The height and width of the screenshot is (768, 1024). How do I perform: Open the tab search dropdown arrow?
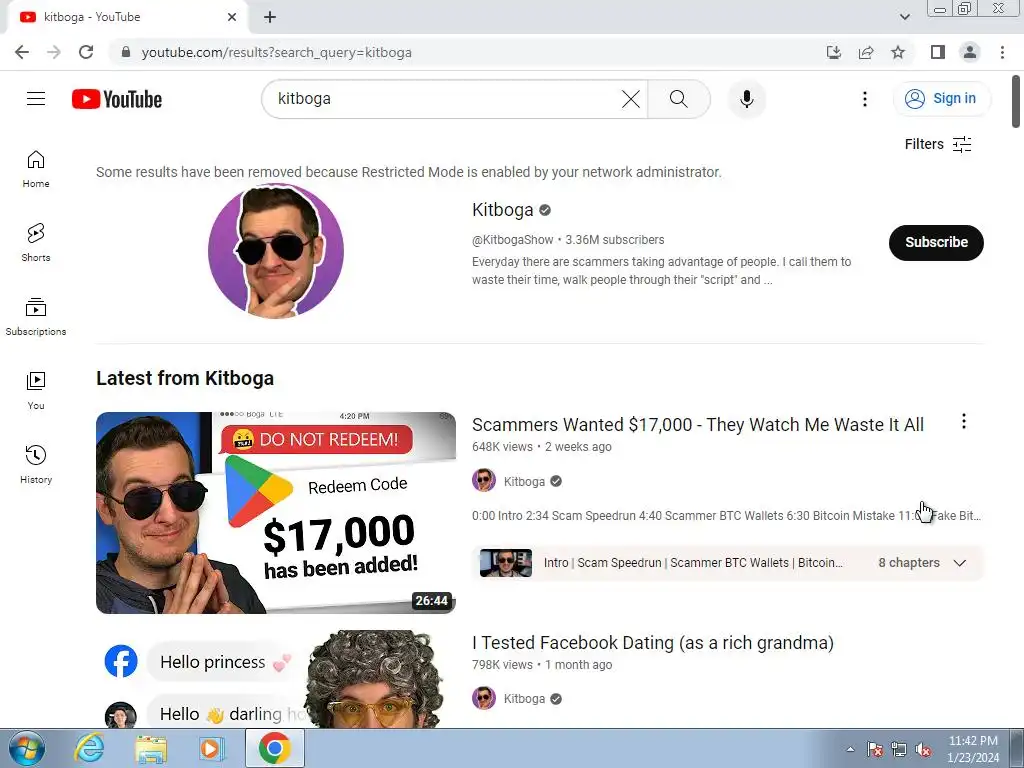[904, 17]
